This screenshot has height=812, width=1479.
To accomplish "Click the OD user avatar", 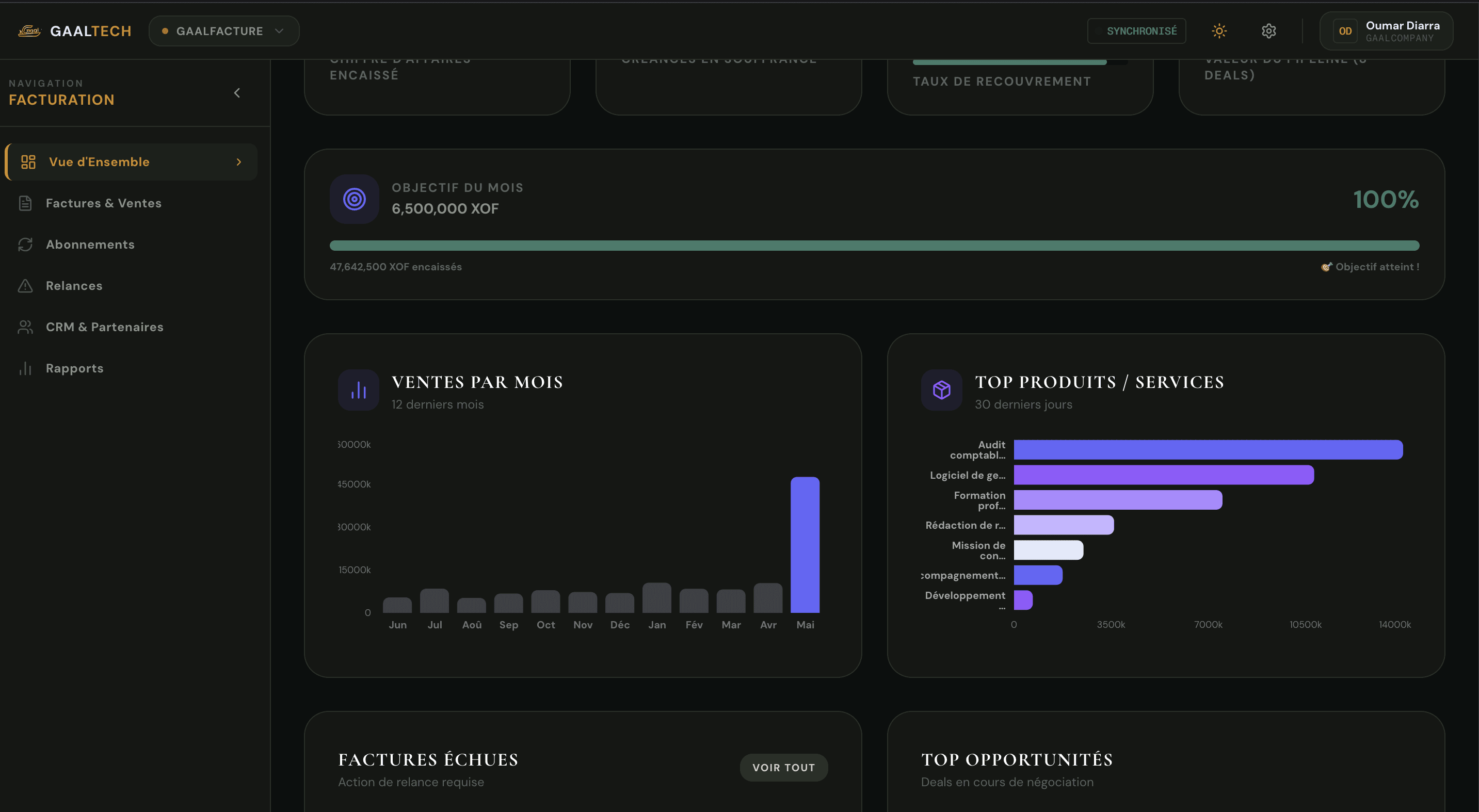I will click(x=1345, y=31).
